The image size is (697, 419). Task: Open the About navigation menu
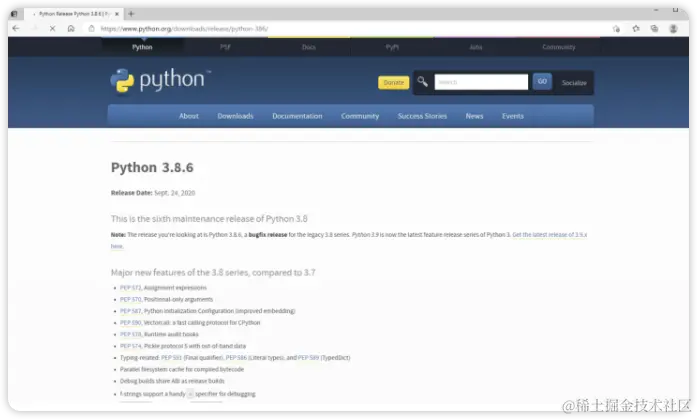(x=188, y=116)
